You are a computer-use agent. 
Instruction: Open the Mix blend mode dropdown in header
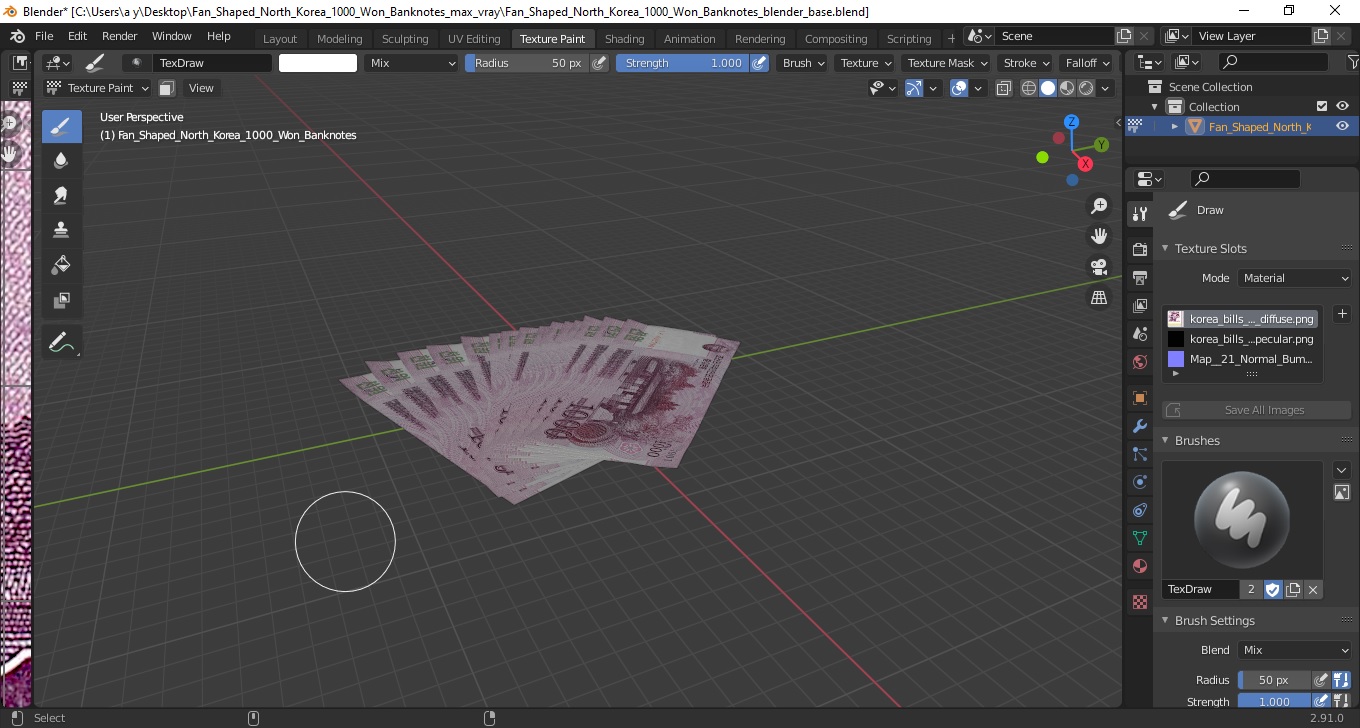click(411, 63)
